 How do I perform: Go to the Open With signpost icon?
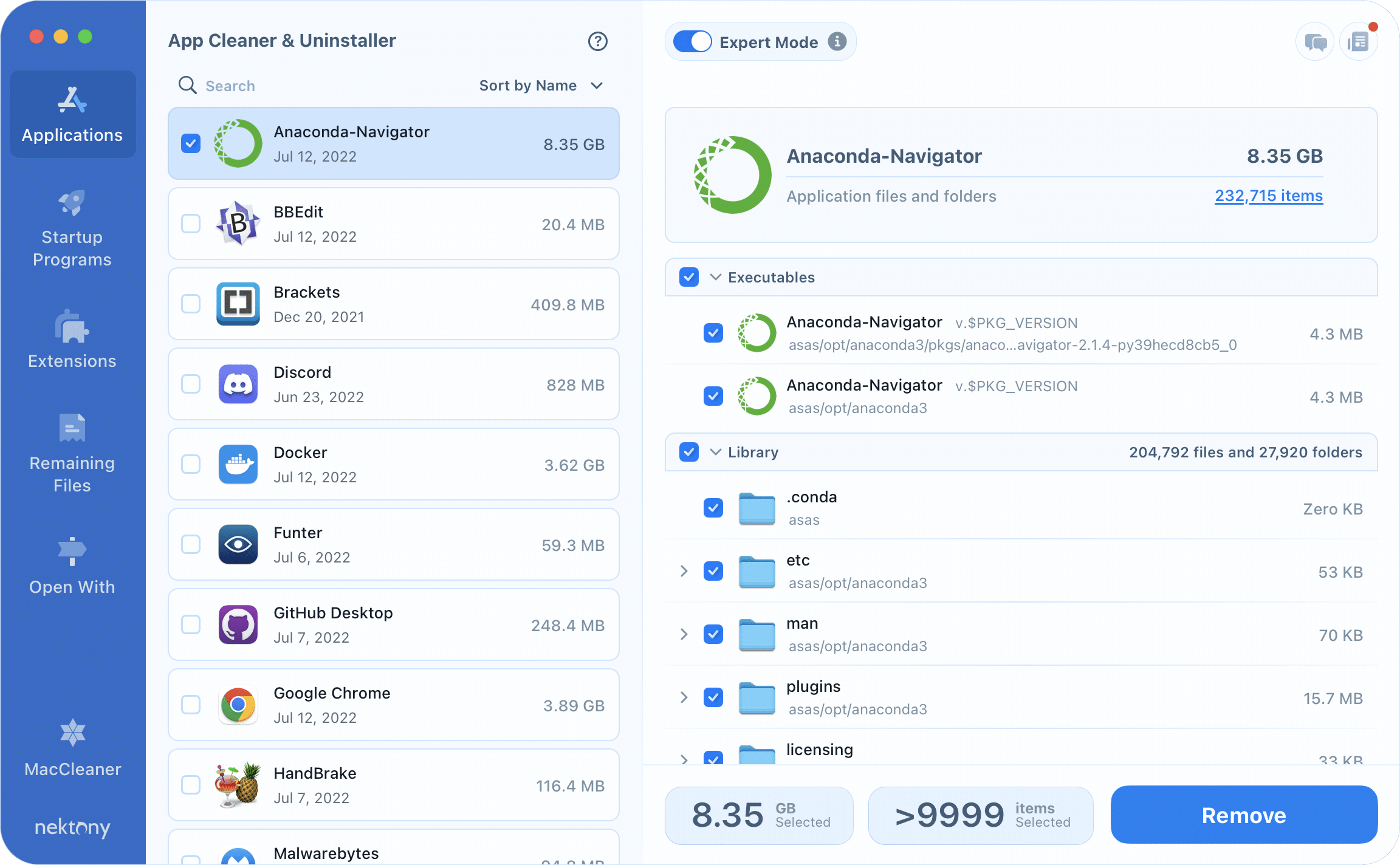pyautogui.click(x=72, y=551)
